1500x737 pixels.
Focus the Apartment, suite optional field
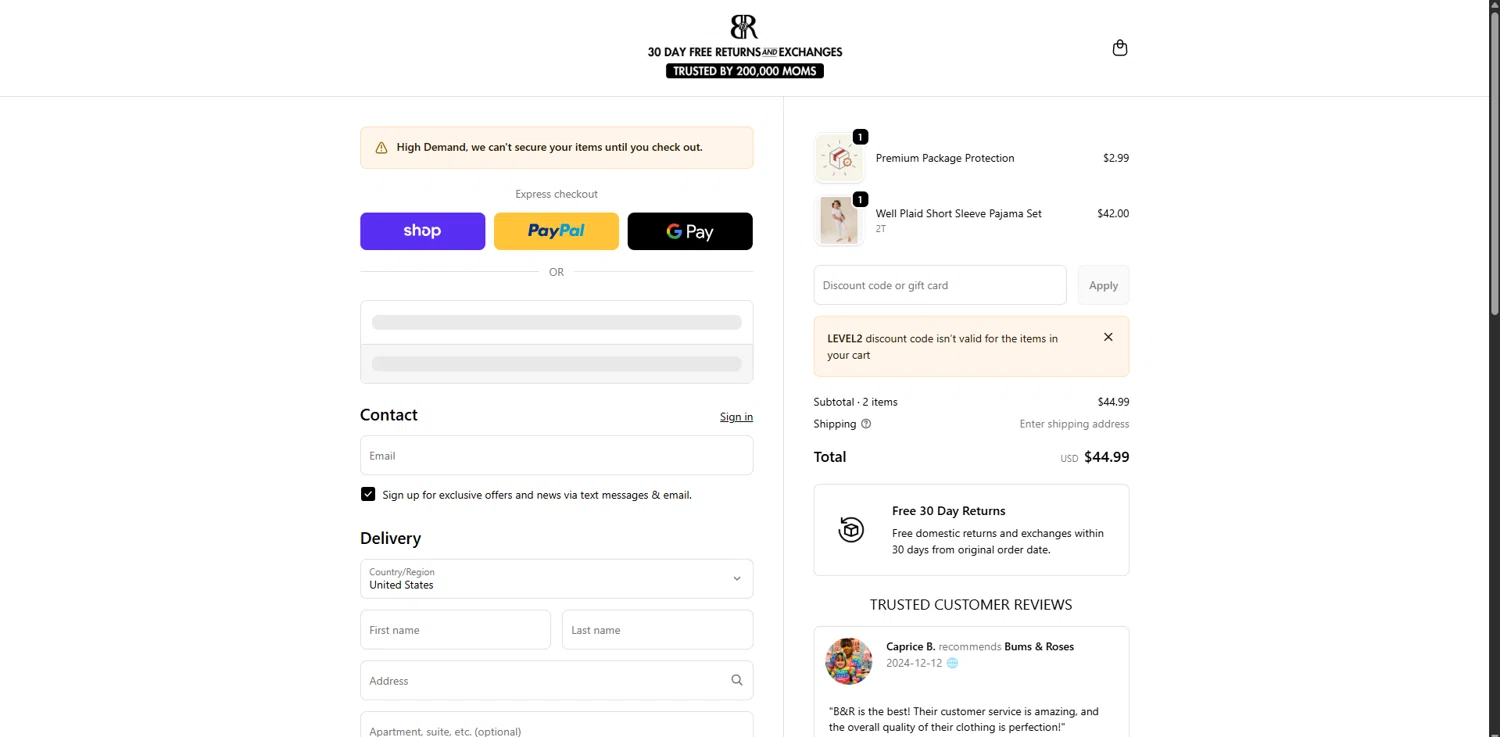pyautogui.click(x=556, y=725)
